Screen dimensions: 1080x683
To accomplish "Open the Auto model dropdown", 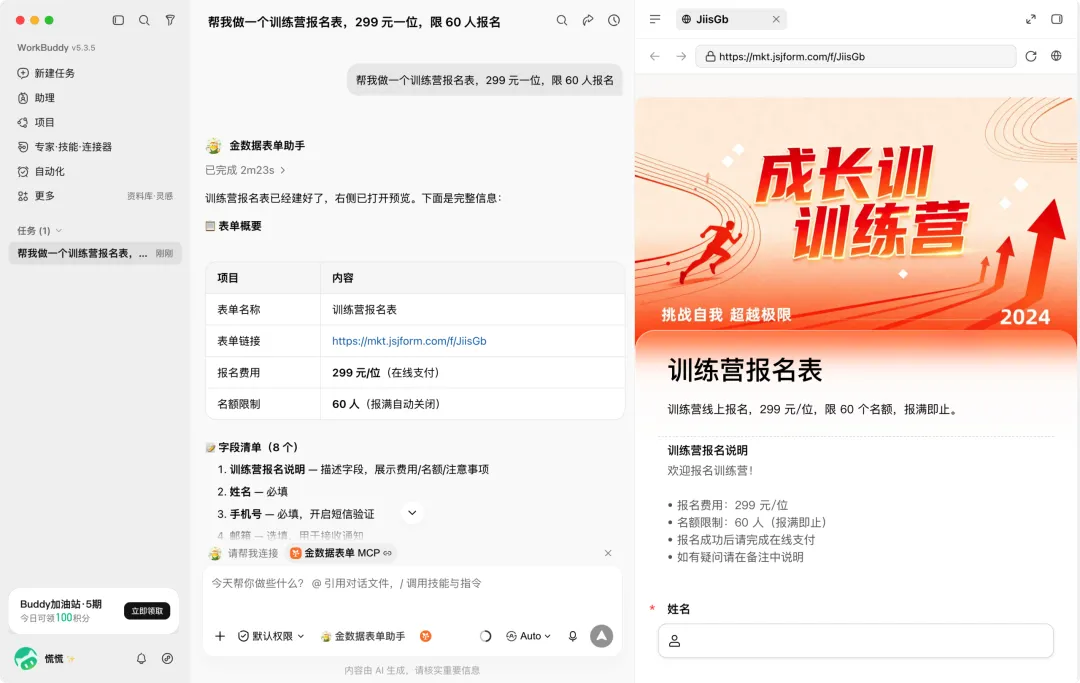I will (528, 636).
